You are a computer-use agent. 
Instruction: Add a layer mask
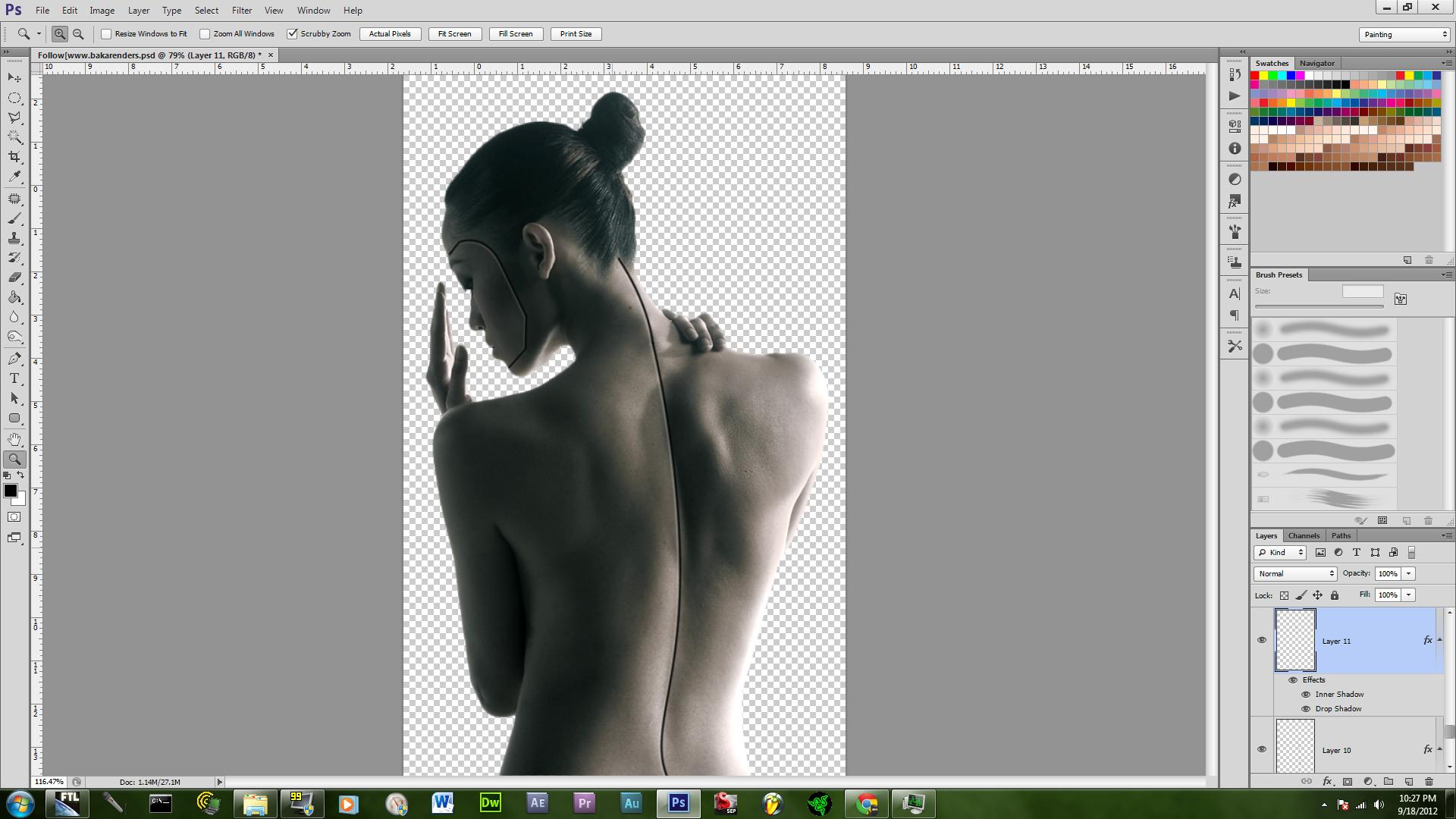[1348, 781]
